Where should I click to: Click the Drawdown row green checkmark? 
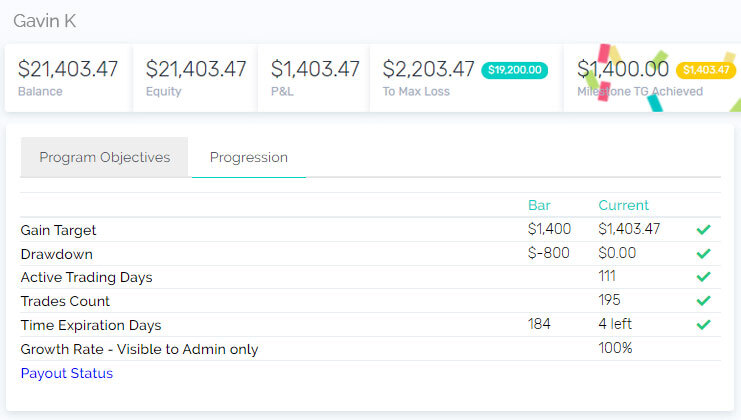tap(703, 254)
